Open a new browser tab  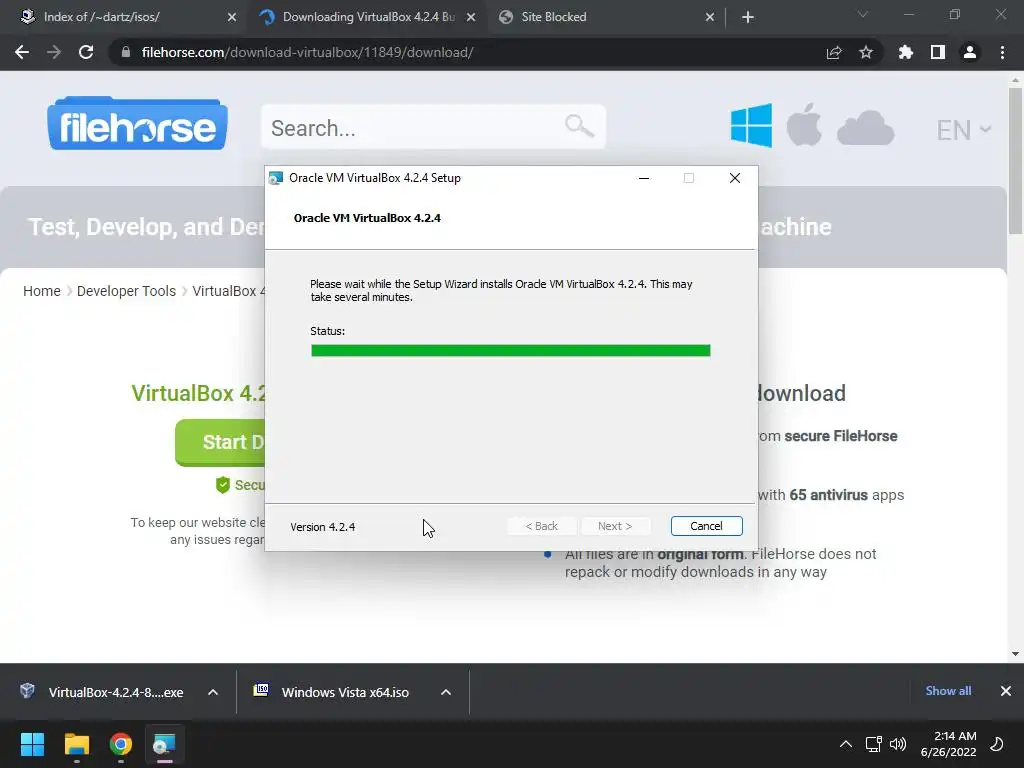click(x=748, y=17)
